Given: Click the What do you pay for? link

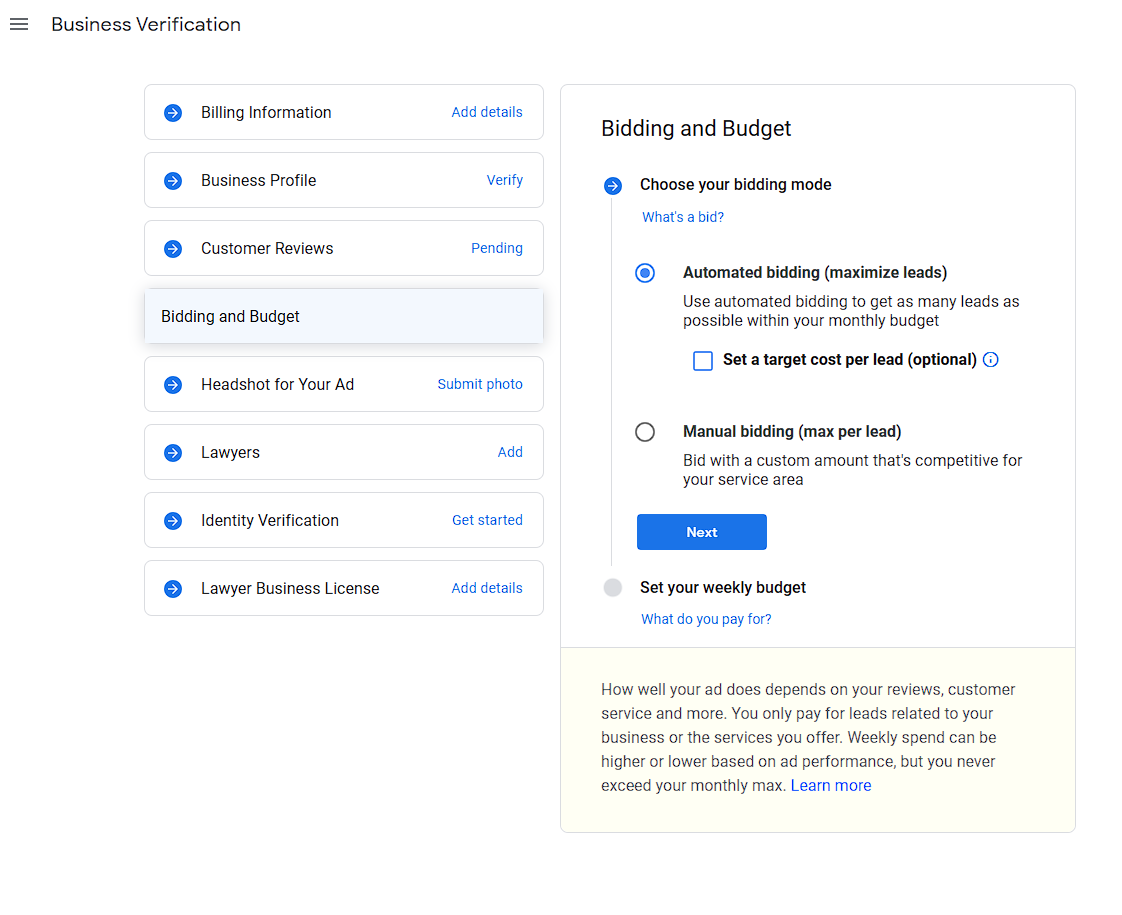Looking at the screenshot, I should (706, 619).
